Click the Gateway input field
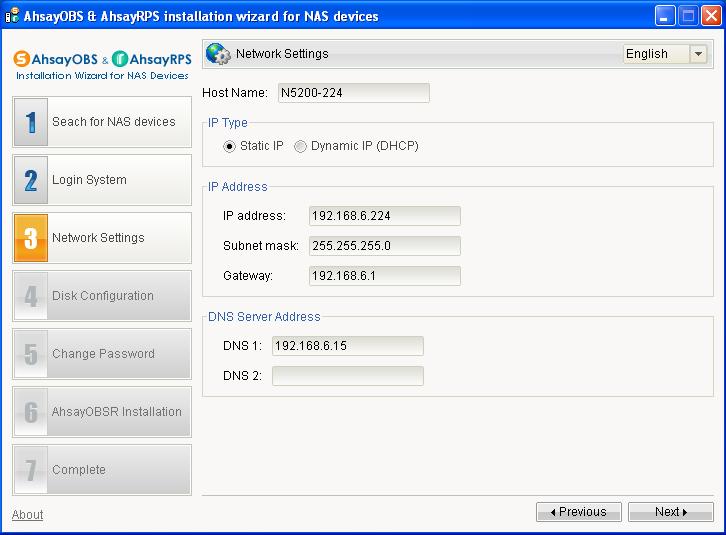This screenshot has height=535, width=726. click(x=385, y=276)
